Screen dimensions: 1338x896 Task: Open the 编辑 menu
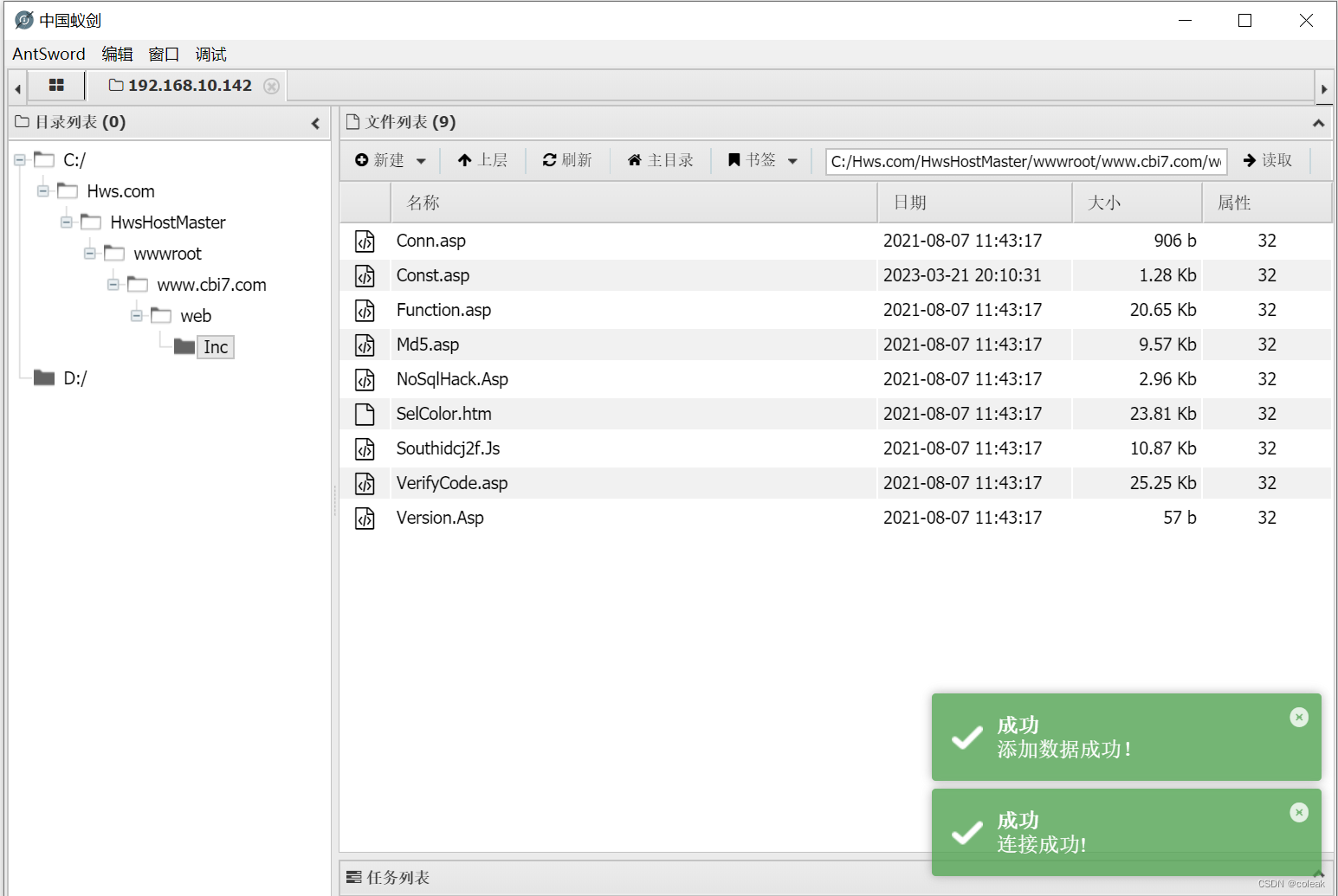click(118, 54)
